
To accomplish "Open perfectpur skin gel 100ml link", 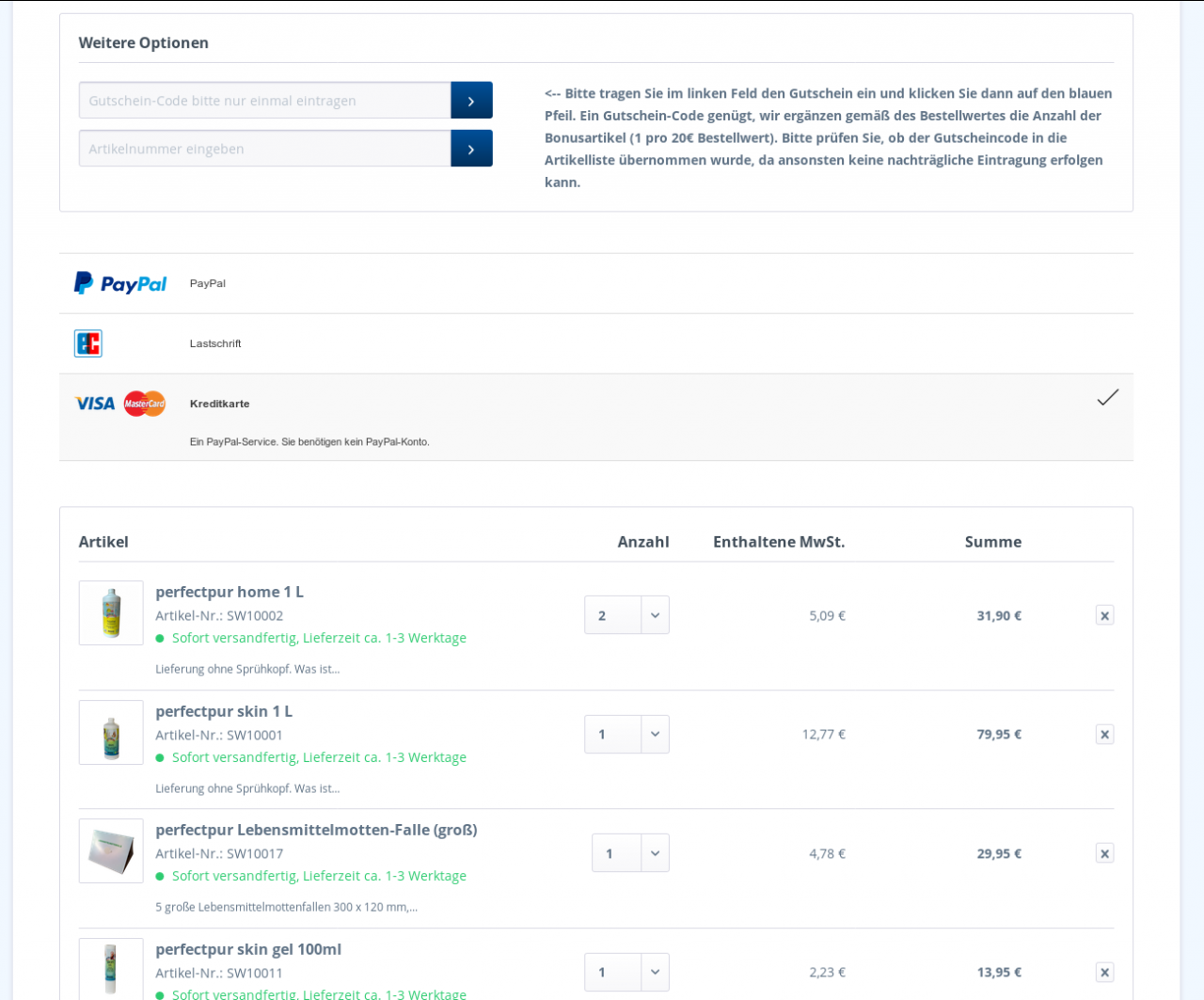I will click(x=248, y=949).
